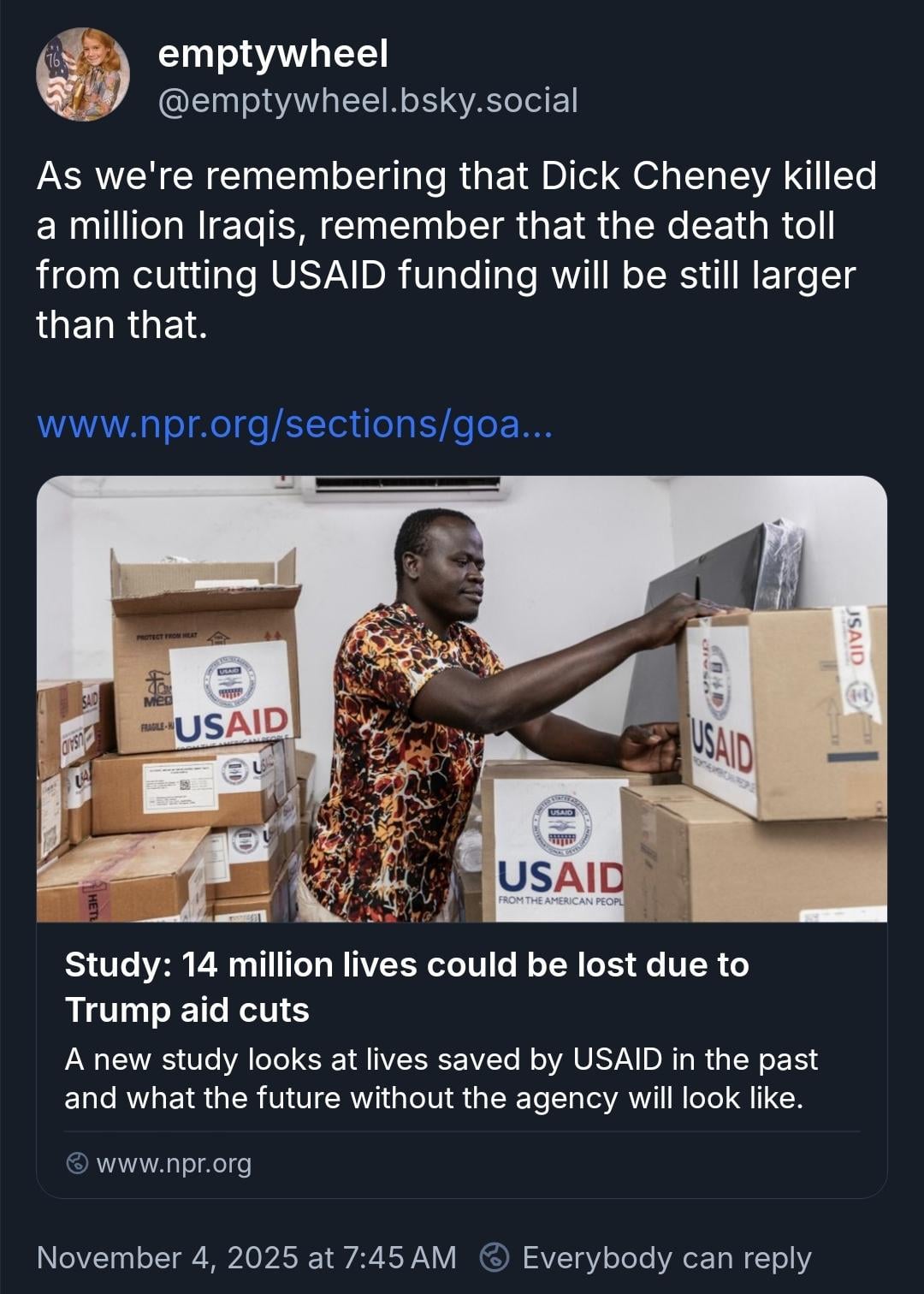Click the globe icon before Everybody can reply
This screenshot has width=924, height=1294.
(495, 1257)
